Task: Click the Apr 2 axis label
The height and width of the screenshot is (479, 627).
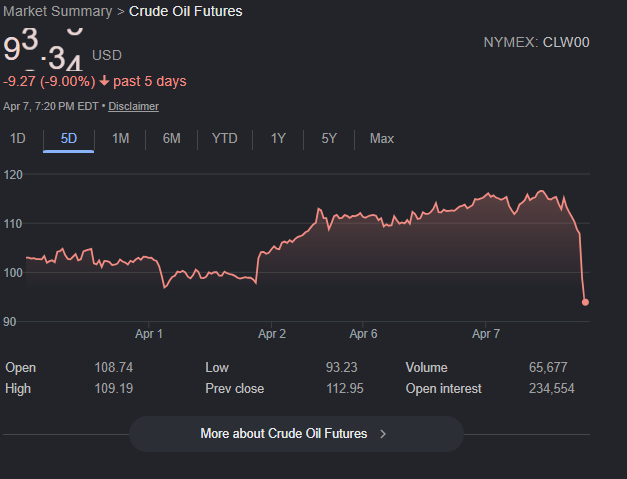Action: click(x=272, y=334)
